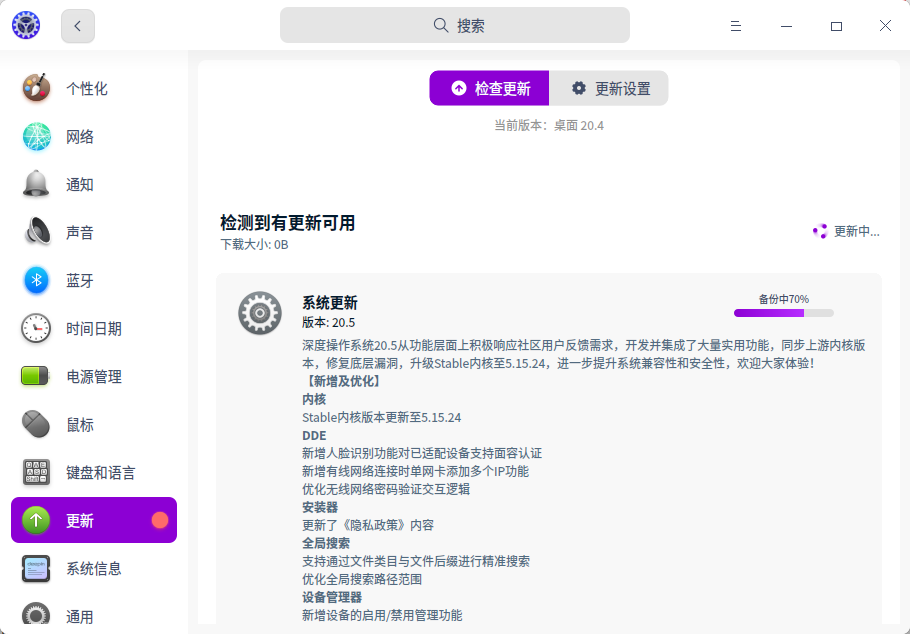The height and width of the screenshot is (634, 910).
Task: Open the Power Management (电源管理) battery icon
Action: (x=37, y=377)
